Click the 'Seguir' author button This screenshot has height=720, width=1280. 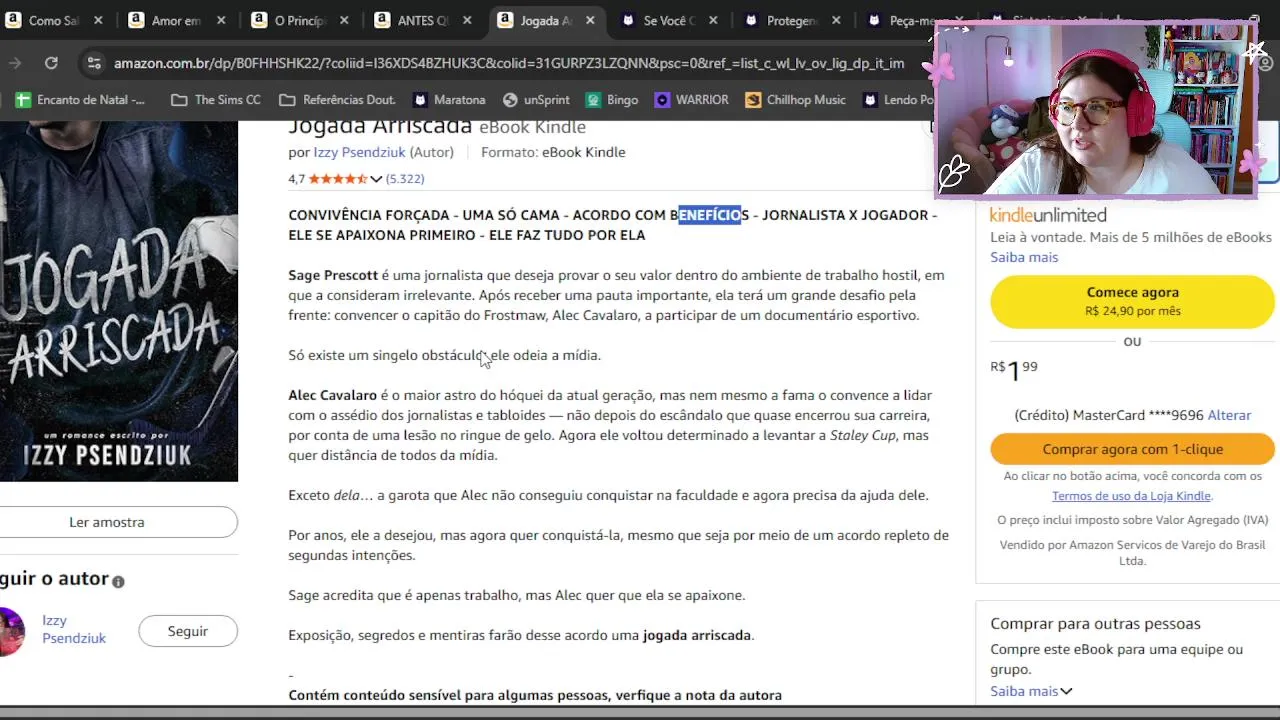pyautogui.click(x=188, y=631)
